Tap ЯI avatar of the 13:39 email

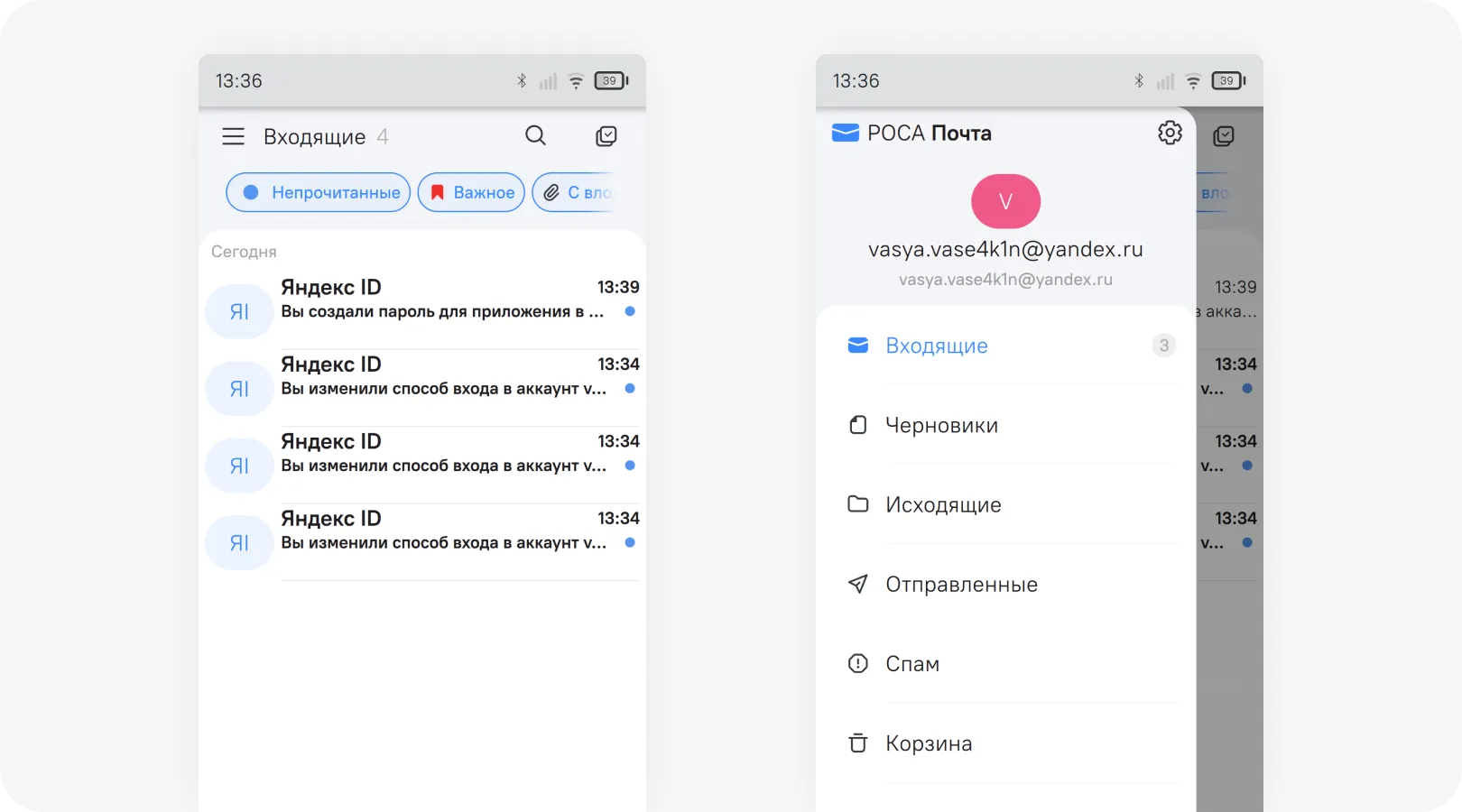239,311
